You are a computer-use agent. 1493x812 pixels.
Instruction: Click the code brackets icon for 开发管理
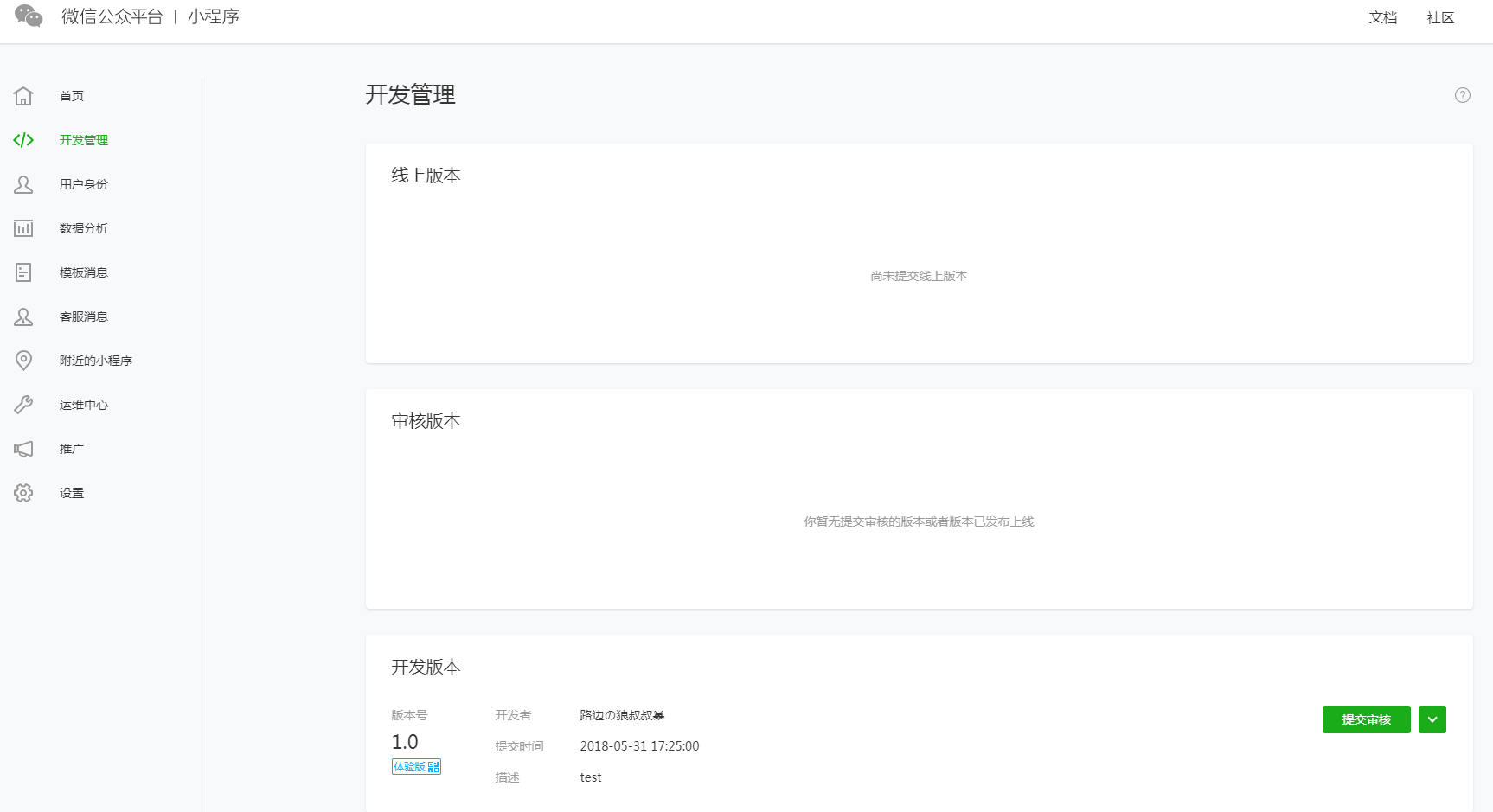(23, 140)
